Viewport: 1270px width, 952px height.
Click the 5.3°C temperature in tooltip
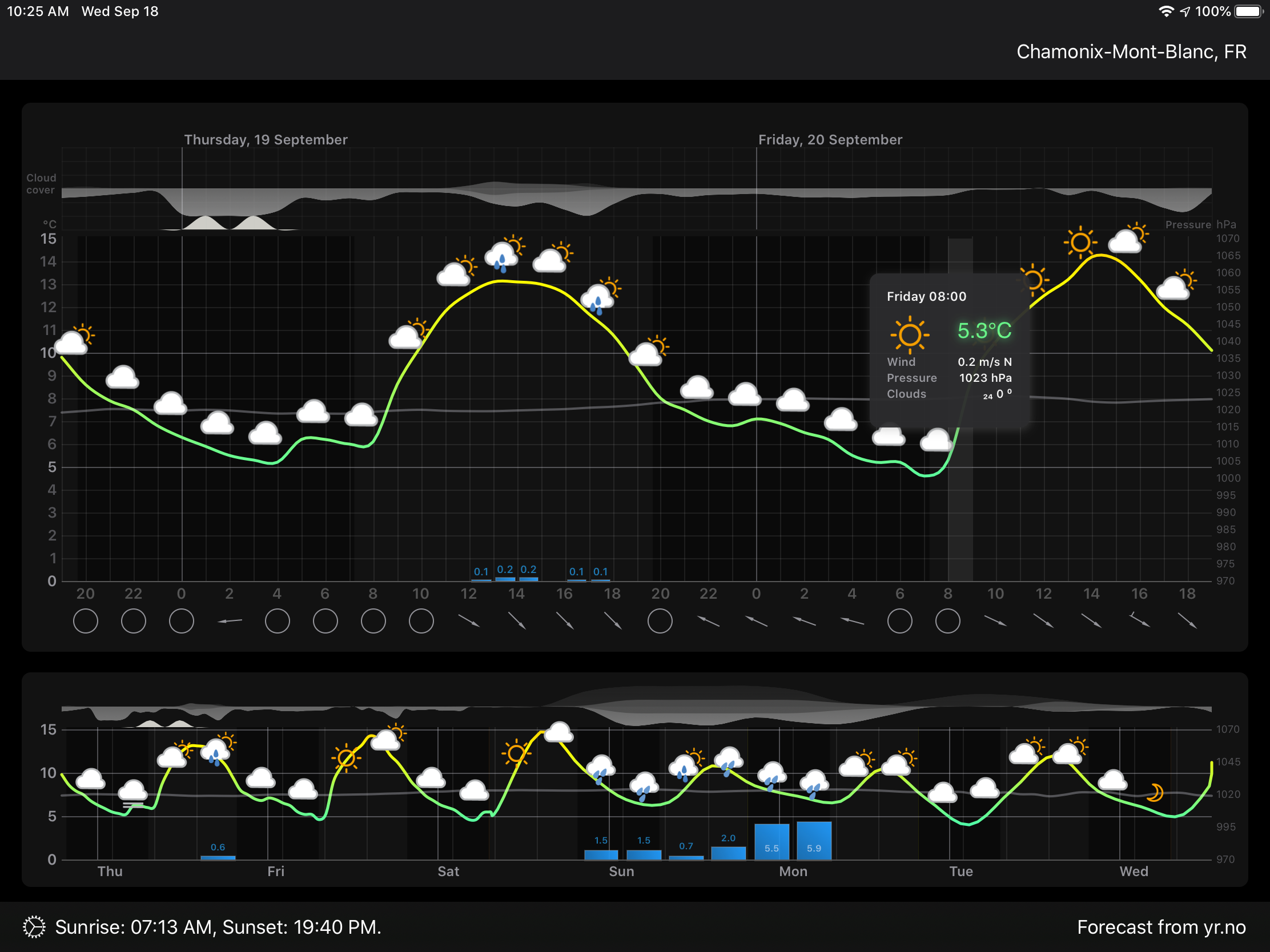984,330
